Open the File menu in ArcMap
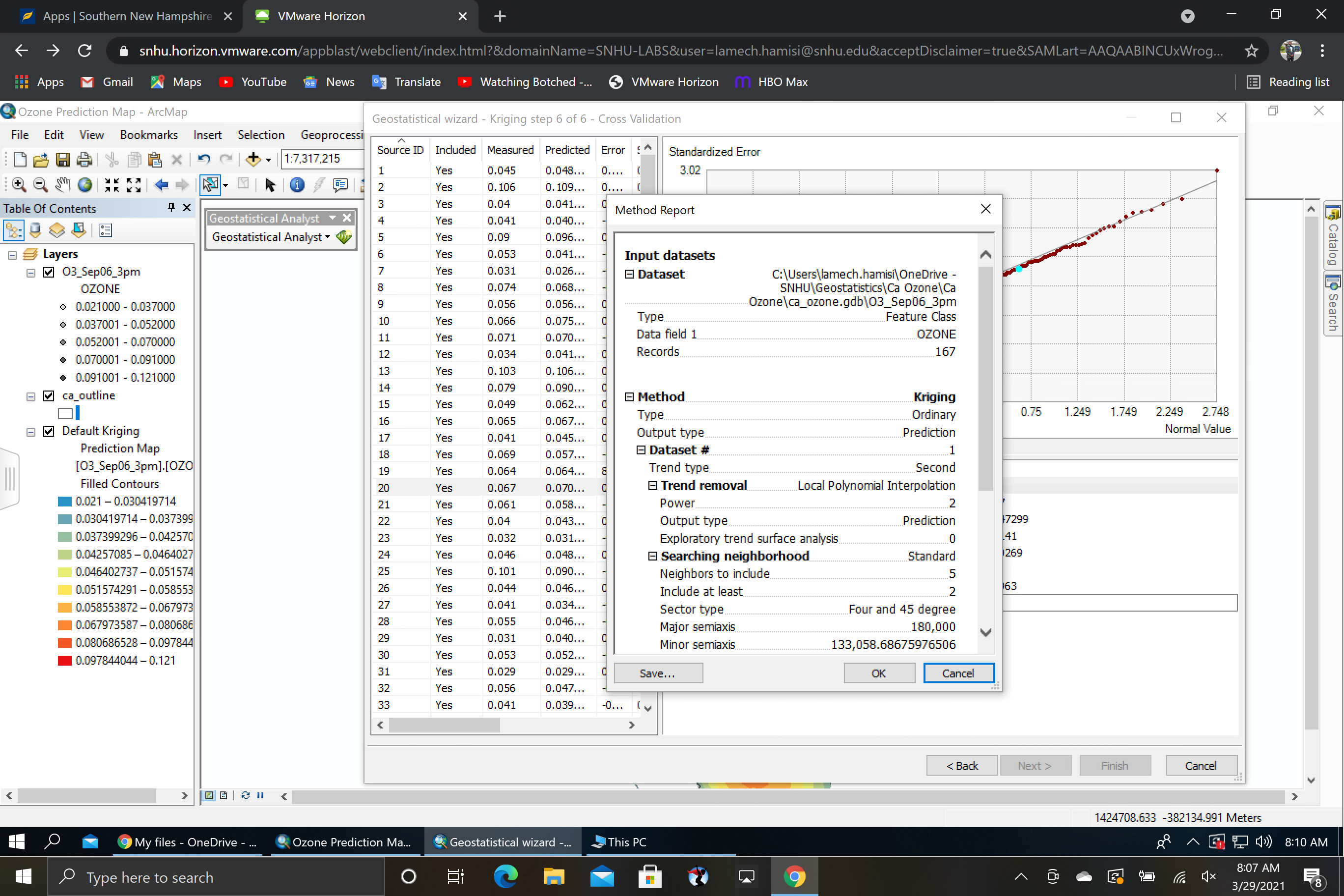The height and width of the screenshot is (896, 1344). [20, 135]
